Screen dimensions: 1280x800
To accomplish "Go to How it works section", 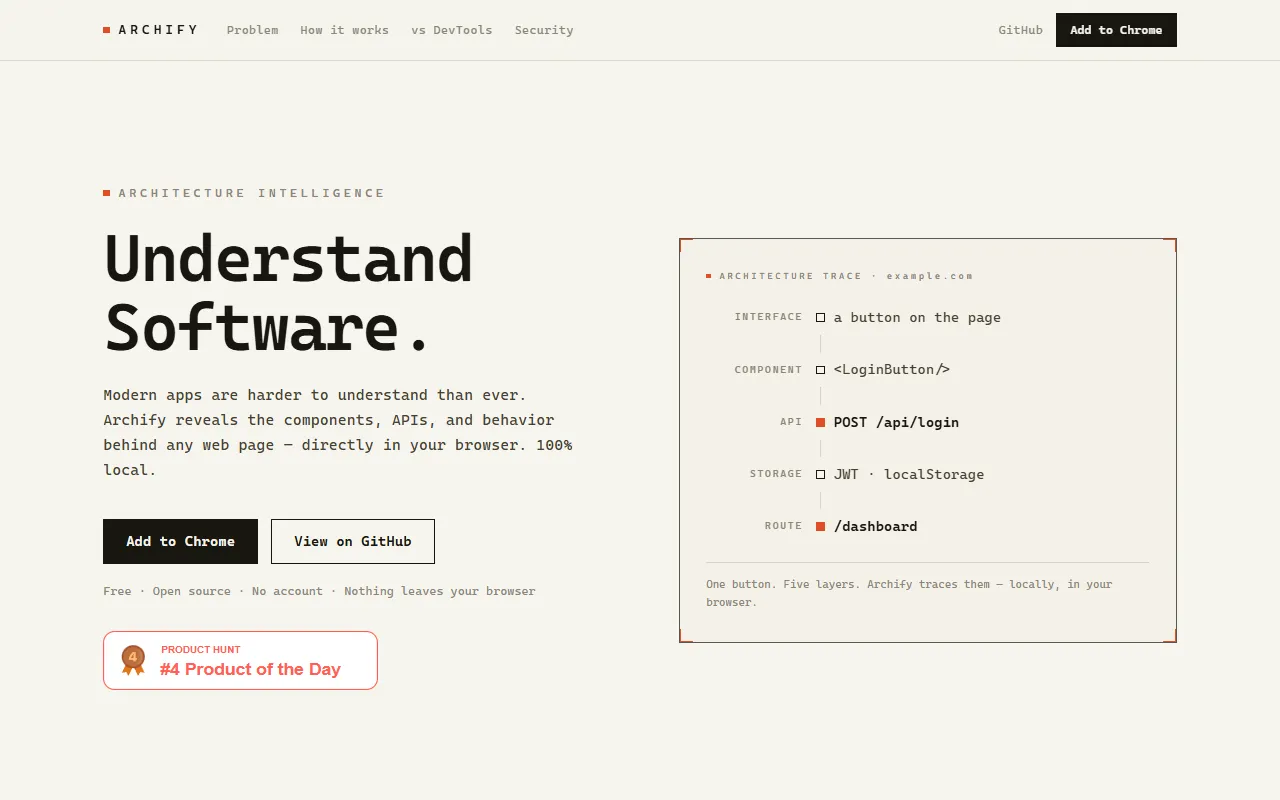I will pyautogui.click(x=345, y=30).
